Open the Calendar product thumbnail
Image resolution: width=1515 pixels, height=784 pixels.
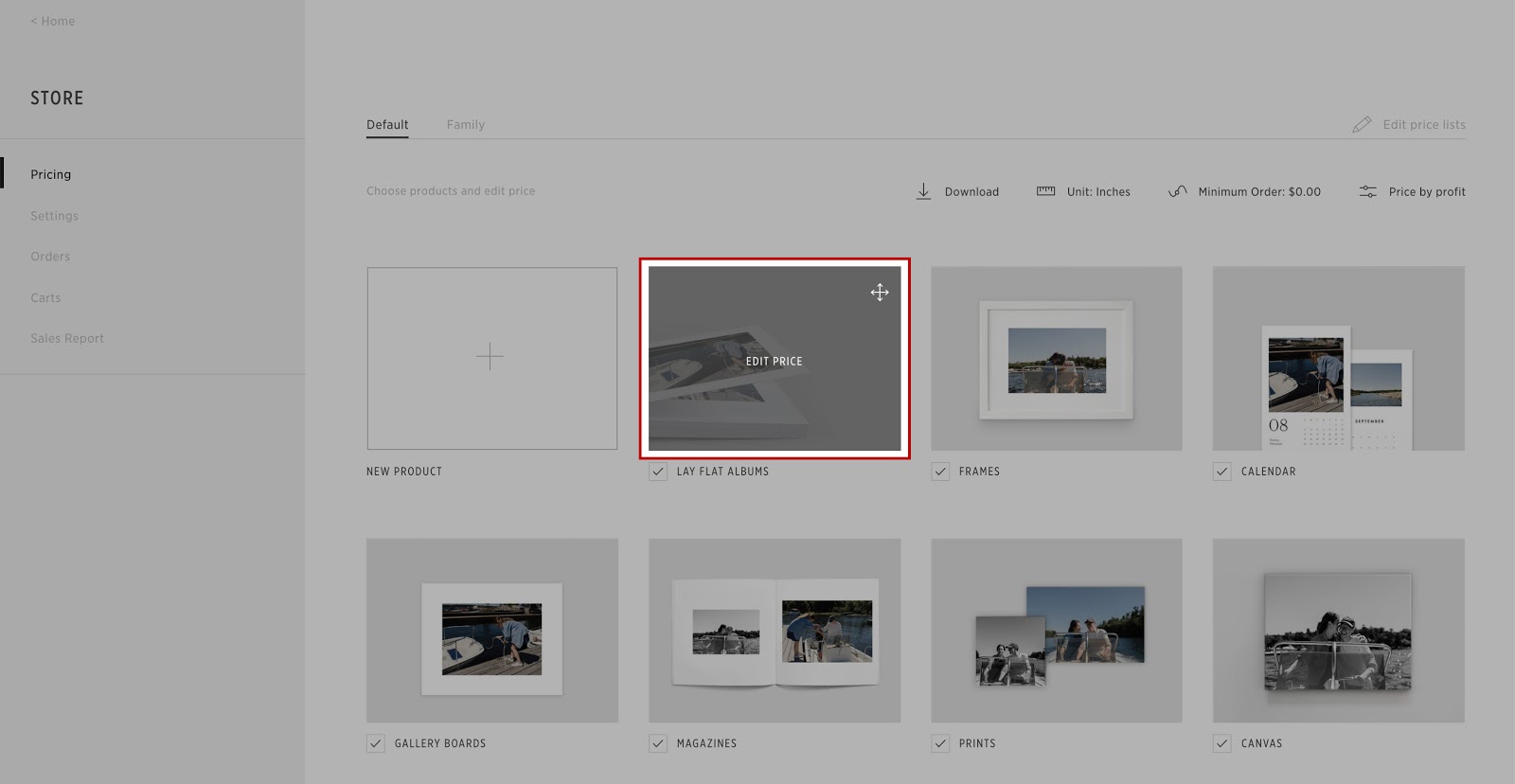coord(1339,358)
